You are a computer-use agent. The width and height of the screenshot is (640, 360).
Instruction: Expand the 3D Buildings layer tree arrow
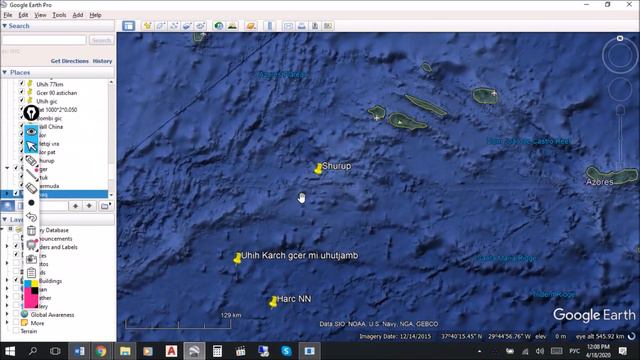click(x=7, y=280)
